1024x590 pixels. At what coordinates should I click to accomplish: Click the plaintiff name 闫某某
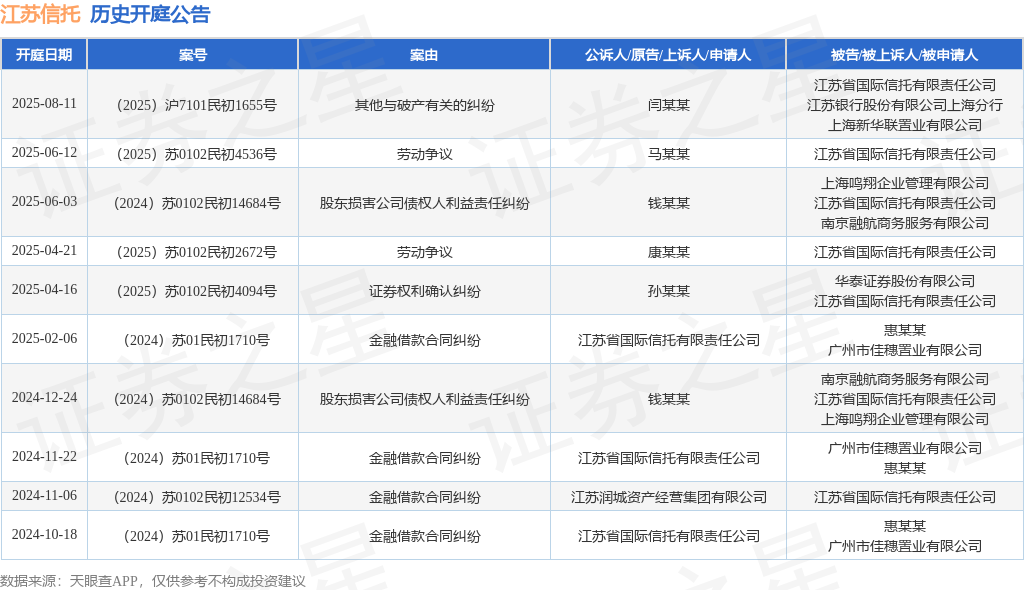(668, 105)
